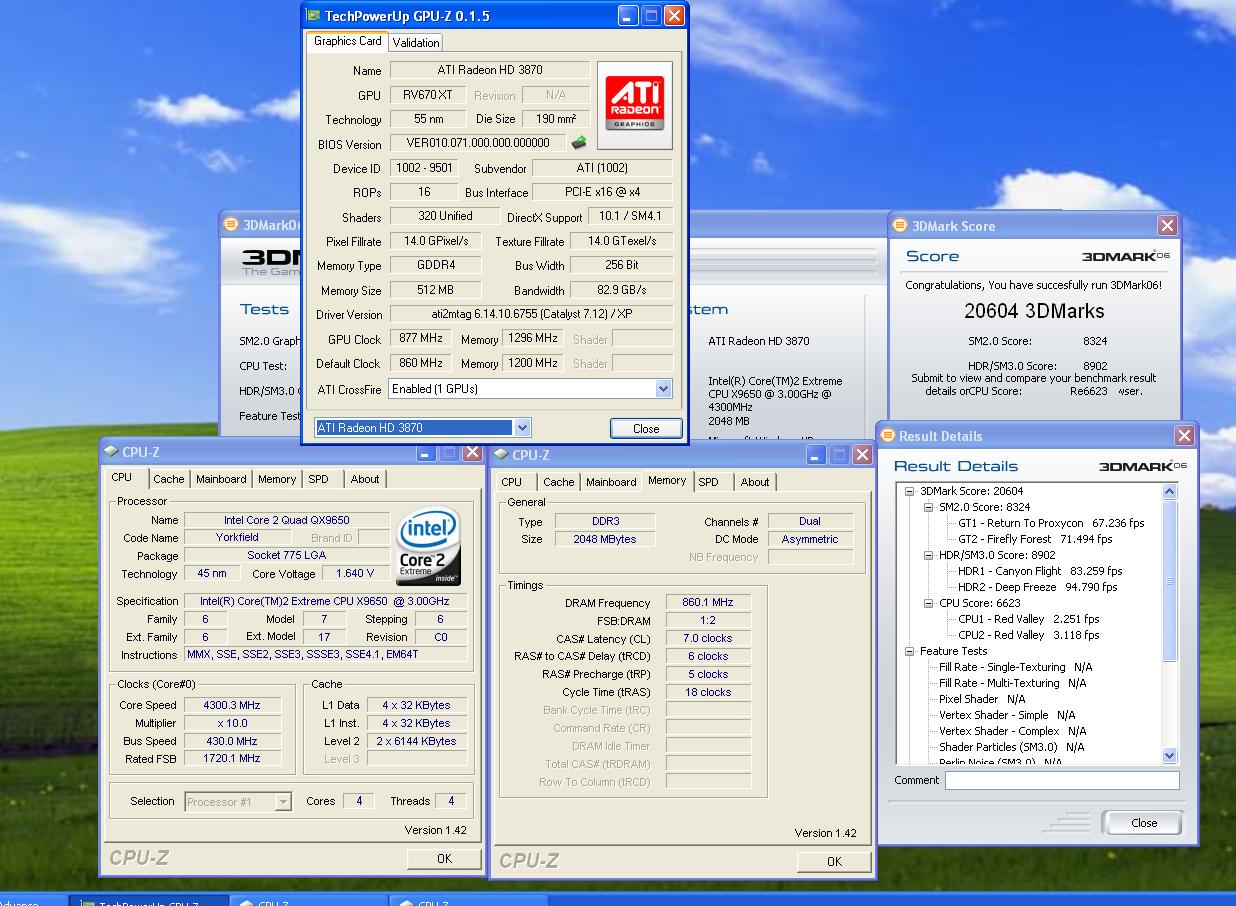Click the Core Speed 4300.3 MHz value
This screenshot has width=1236, height=906.
pyautogui.click(x=231, y=705)
